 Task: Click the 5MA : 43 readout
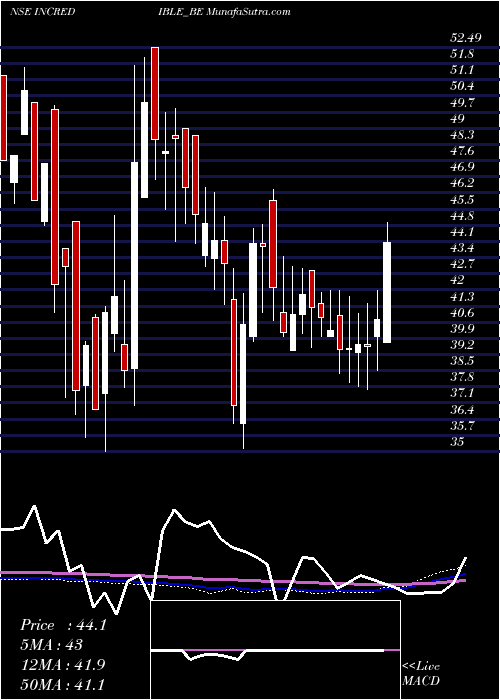tap(52, 645)
